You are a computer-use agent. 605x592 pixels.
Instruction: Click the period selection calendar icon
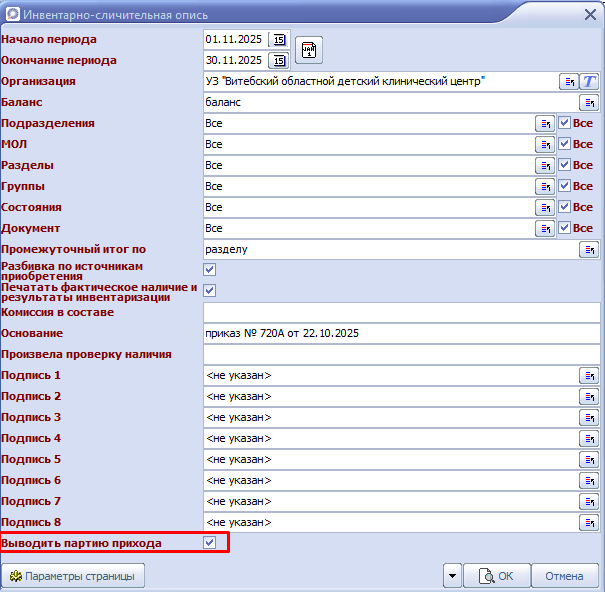pyautogui.click(x=309, y=49)
